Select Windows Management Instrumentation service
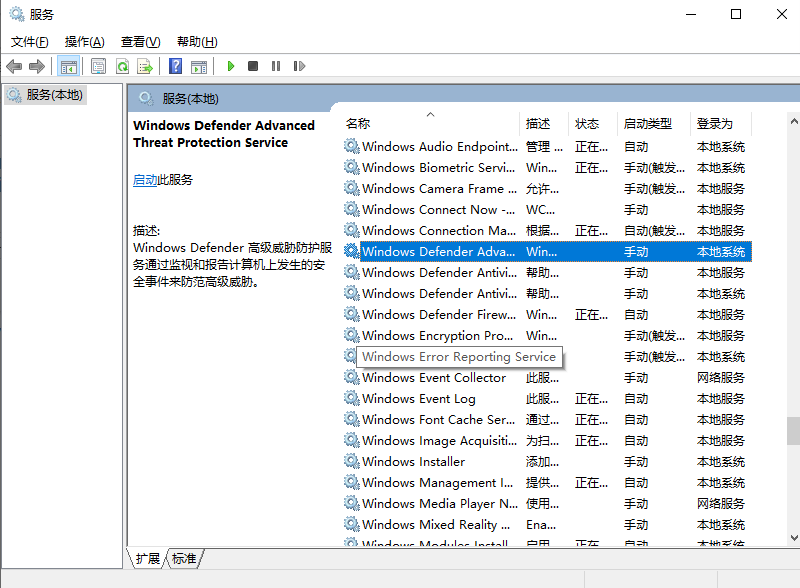 pos(547,482)
